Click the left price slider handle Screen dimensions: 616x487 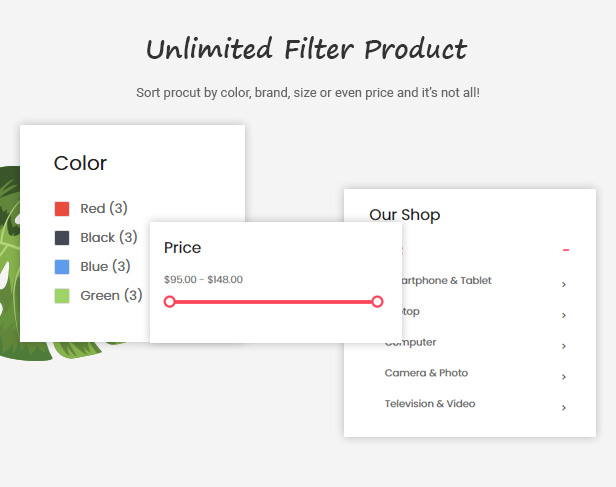pyautogui.click(x=169, y=302)
